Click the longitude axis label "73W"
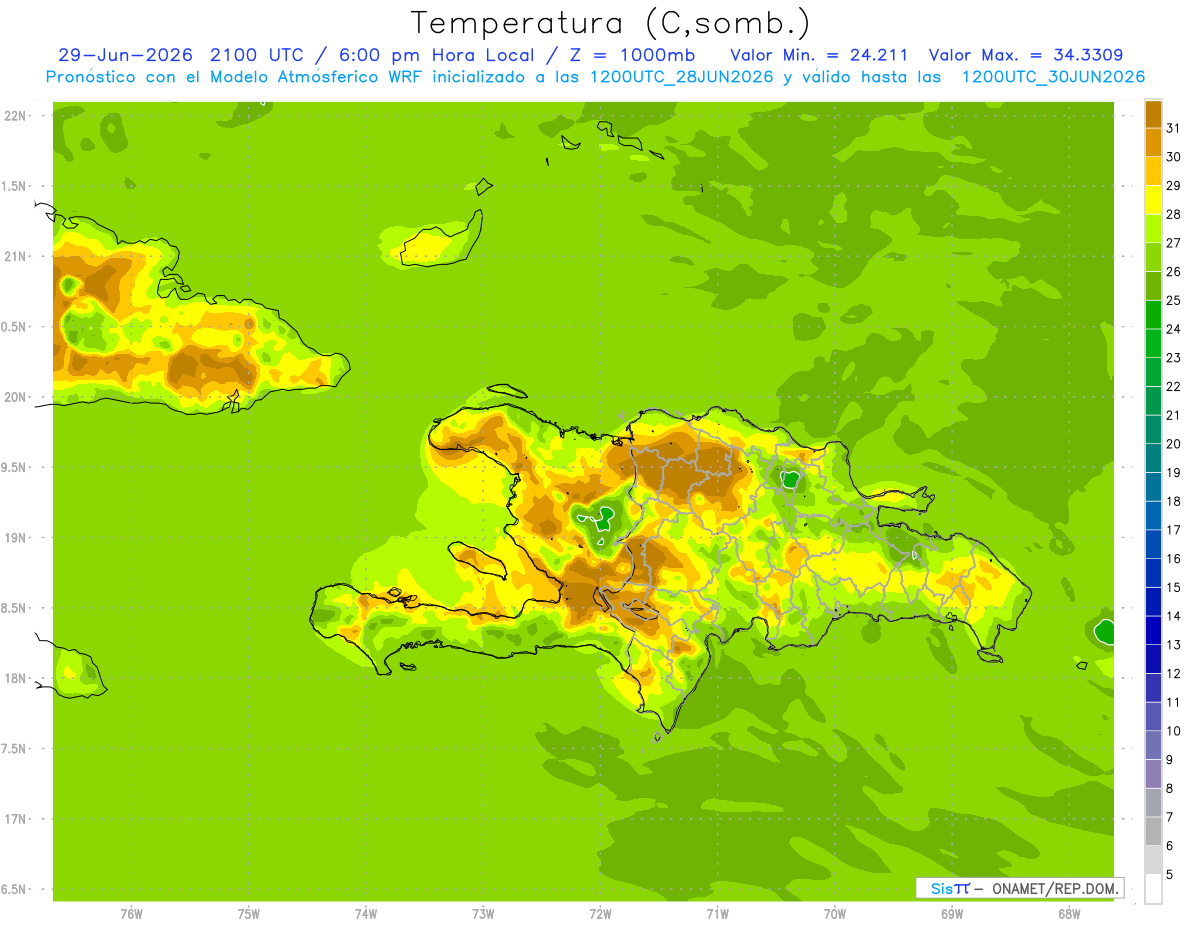Viewport: 1200px width, 927px height. 483,914
